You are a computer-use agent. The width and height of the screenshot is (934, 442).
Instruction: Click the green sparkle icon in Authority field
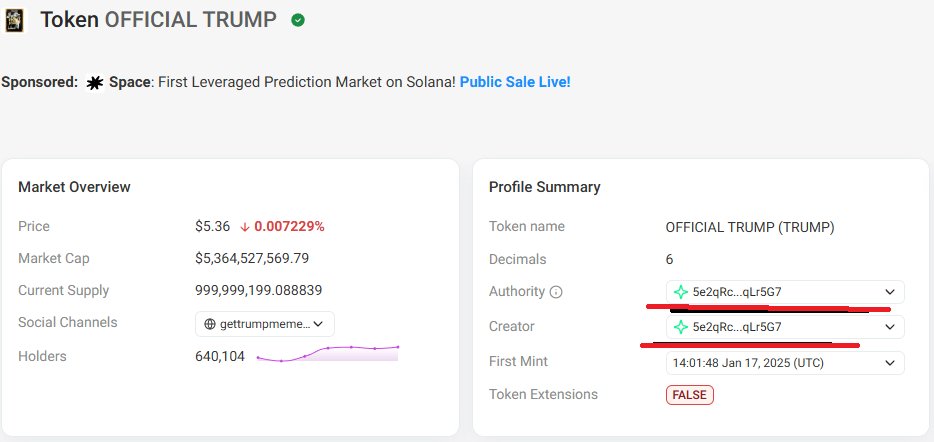pos(680,292)
